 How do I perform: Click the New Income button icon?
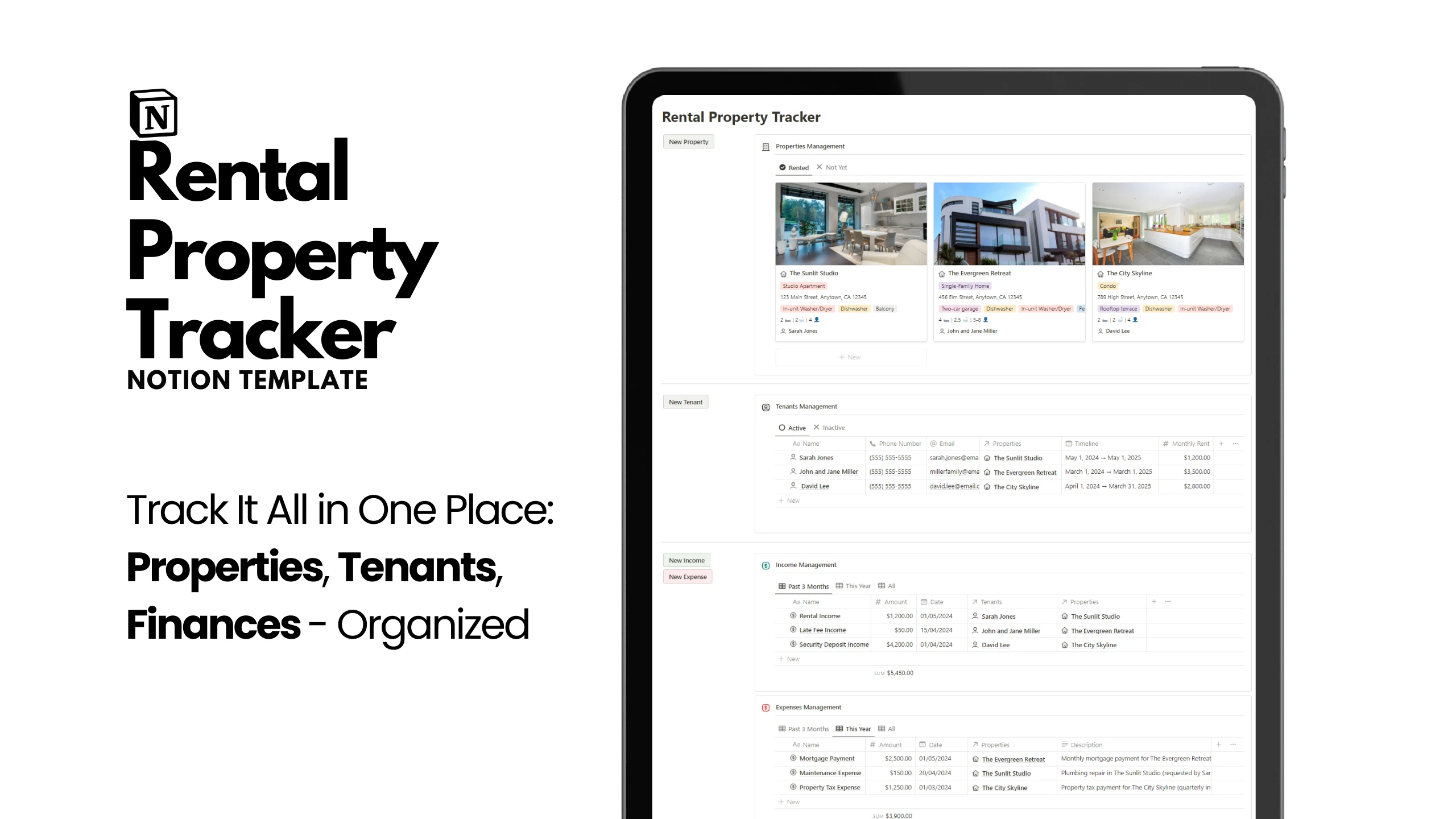point(687,560)
